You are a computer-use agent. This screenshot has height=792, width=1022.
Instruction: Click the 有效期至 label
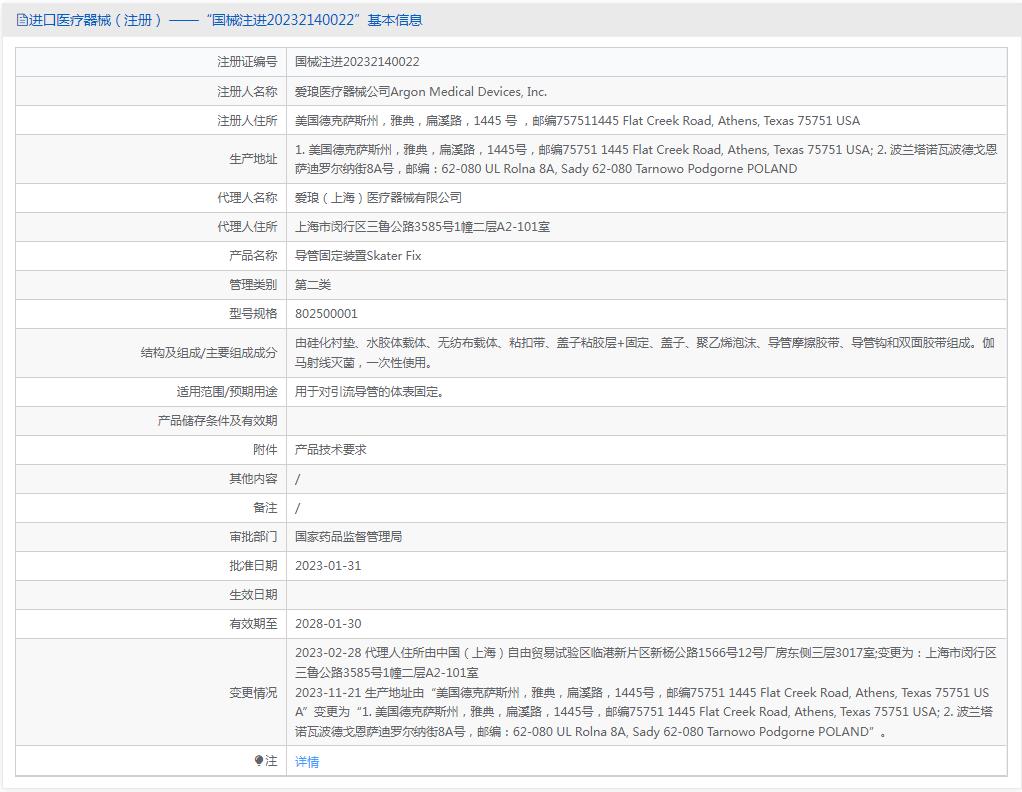coord(253,624)
